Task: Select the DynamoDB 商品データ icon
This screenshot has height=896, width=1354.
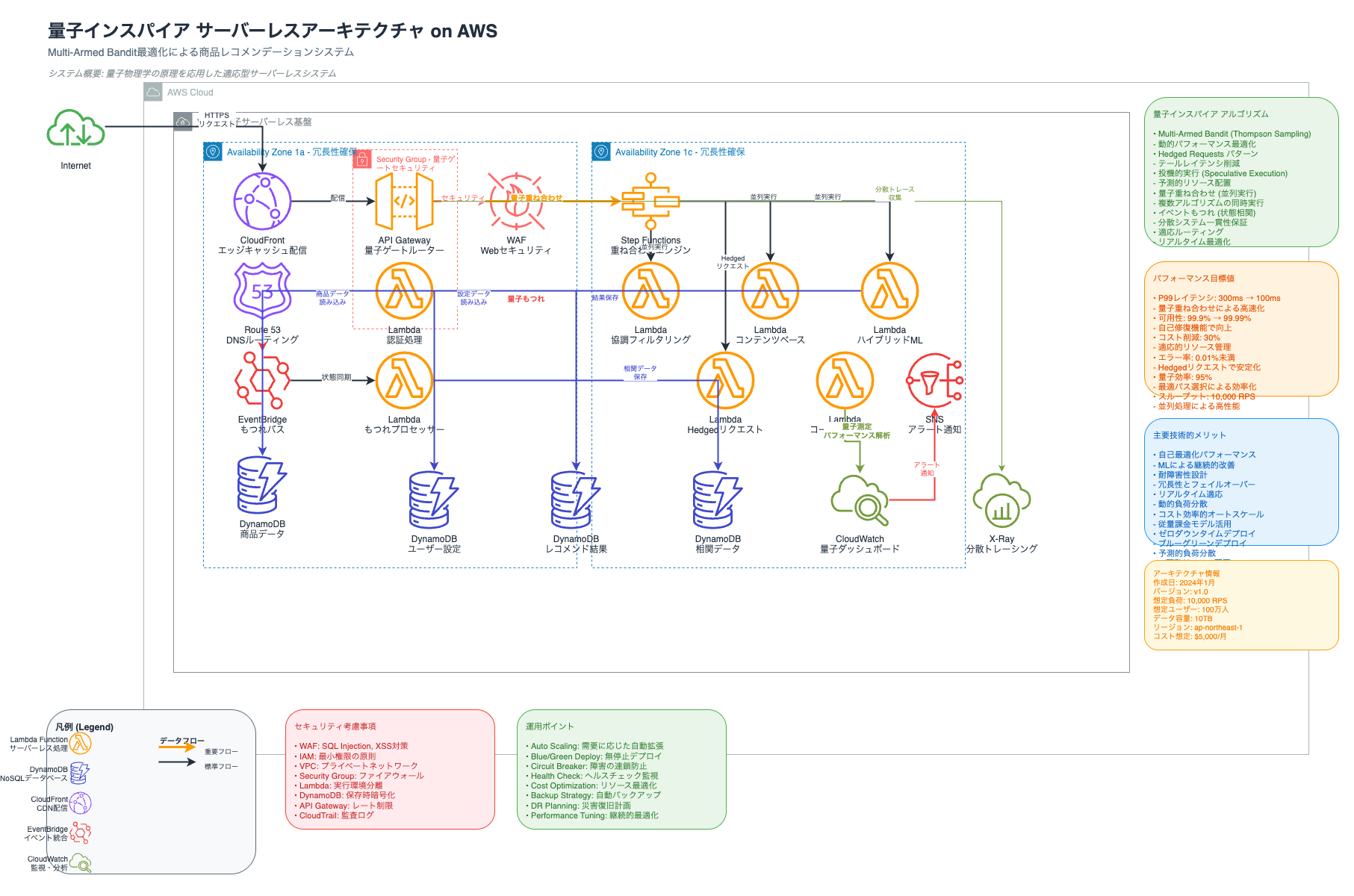Action: (x=262, y=485)
